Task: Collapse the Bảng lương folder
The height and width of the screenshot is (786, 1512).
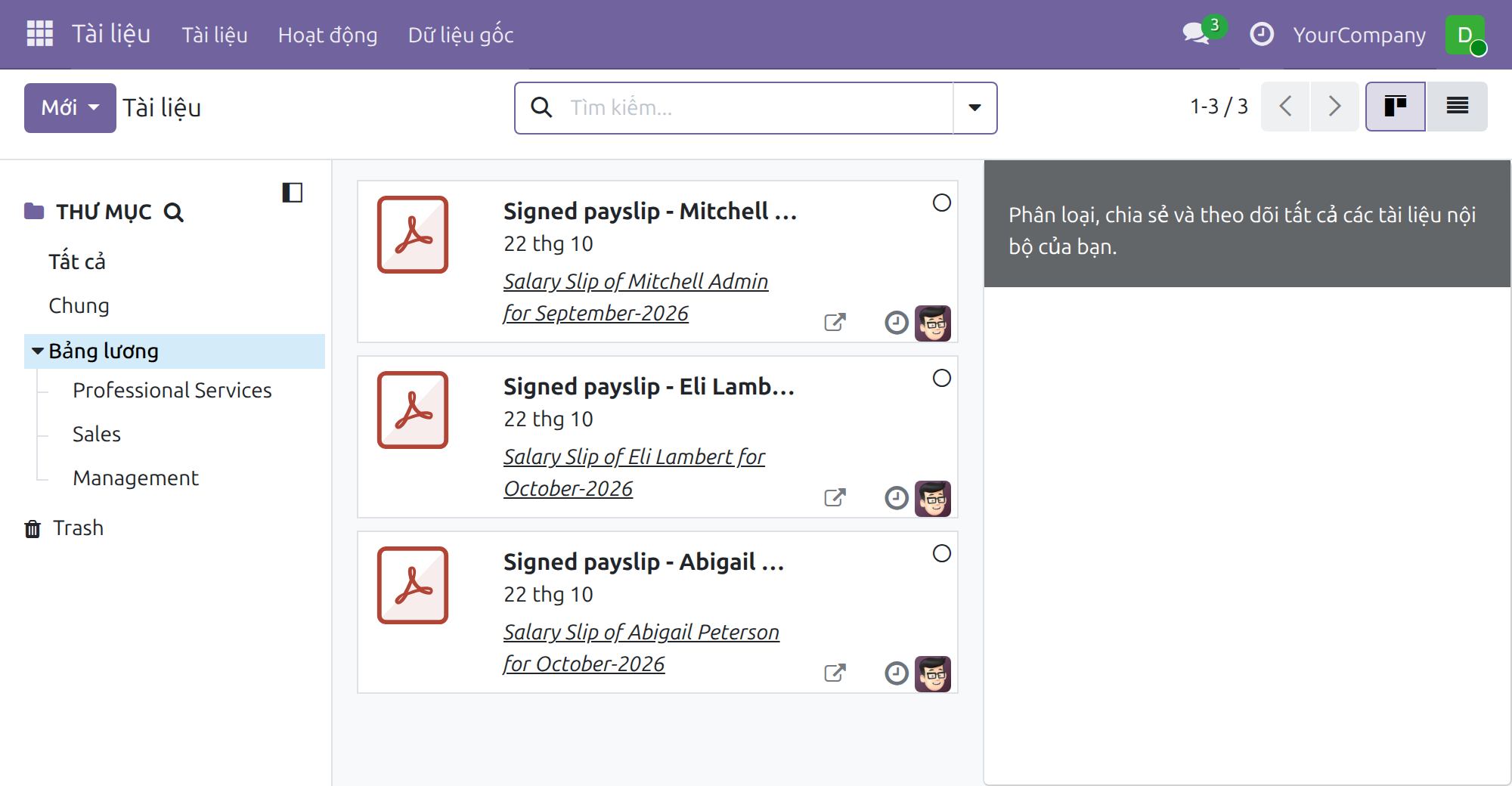Action: (37, 351)
